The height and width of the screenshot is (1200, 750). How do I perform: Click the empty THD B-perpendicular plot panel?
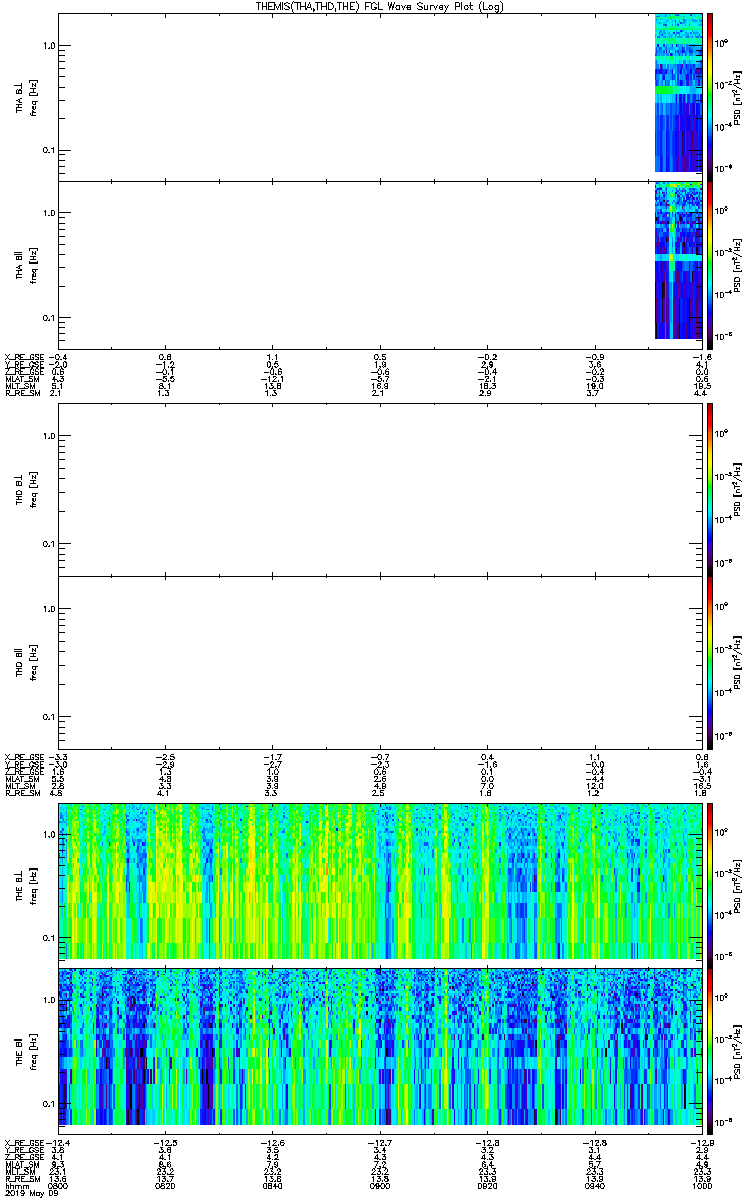pyautogui.click(x=380, y=490)
